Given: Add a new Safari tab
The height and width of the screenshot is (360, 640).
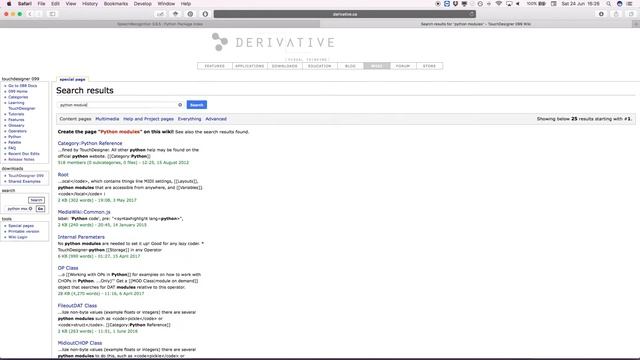Looking at the screenshot, I should tap(636, 24).
